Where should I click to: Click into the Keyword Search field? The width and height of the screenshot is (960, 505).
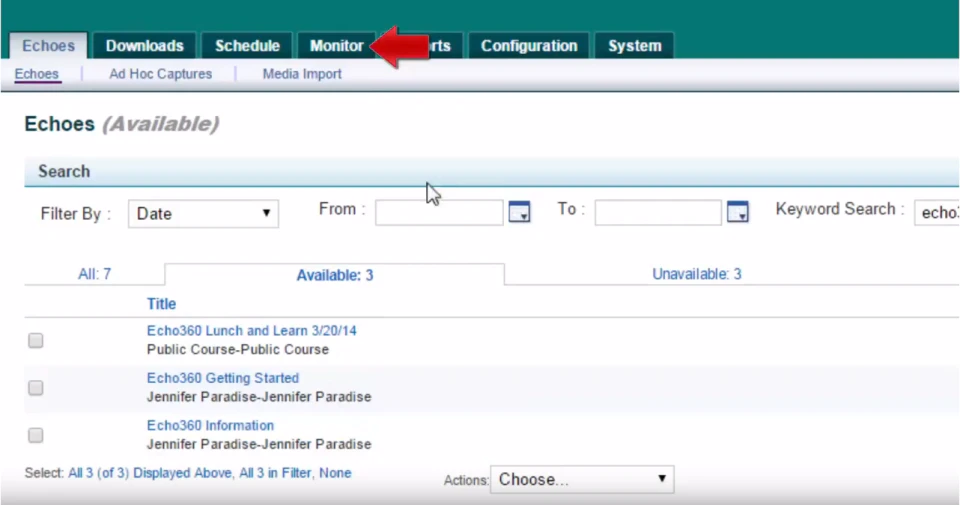[937, 212]
